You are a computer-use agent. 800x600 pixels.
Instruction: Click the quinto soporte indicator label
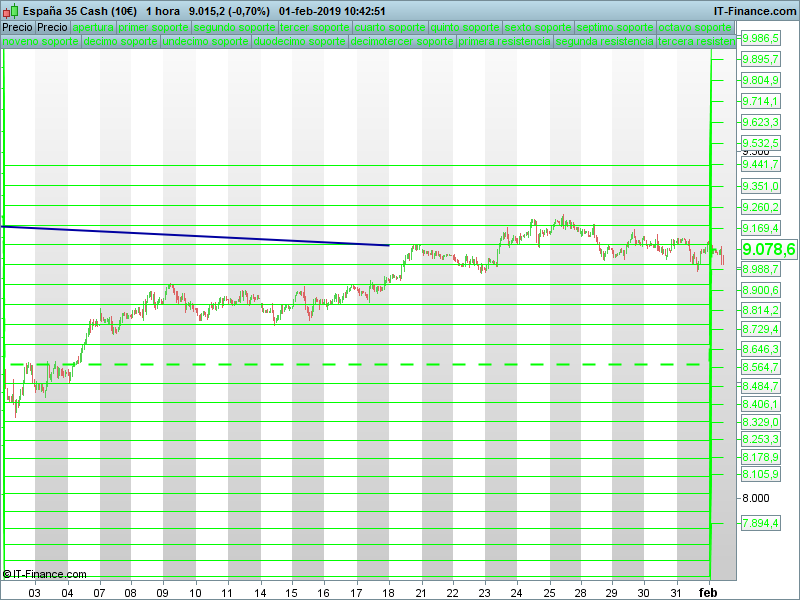pyautogui.click(x=464, y=27)
